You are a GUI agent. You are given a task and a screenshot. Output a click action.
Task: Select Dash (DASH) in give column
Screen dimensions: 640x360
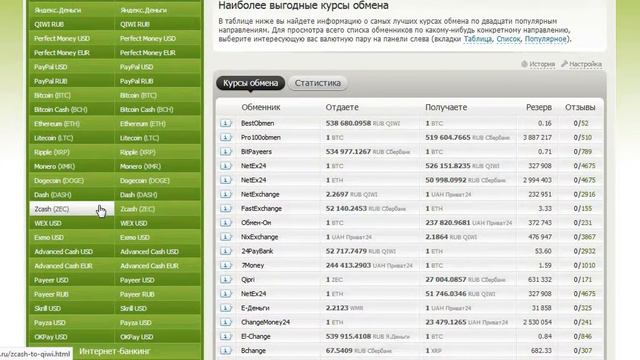[x=72, y=195]
